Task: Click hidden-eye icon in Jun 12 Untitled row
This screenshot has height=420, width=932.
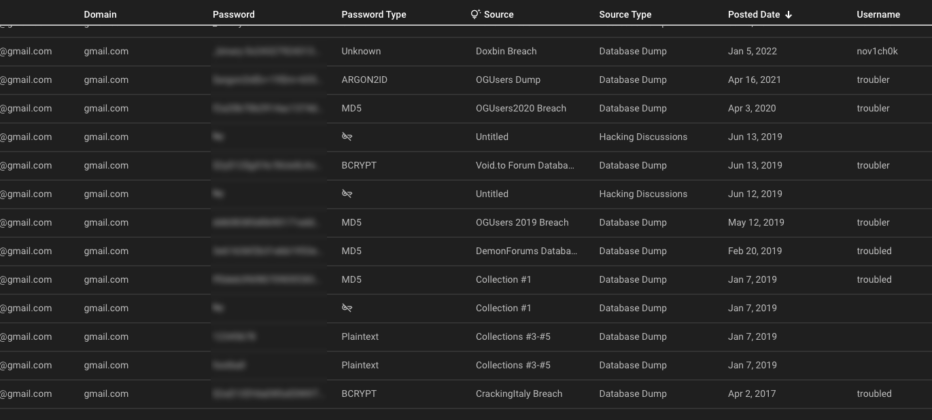Action: [347, 194]
